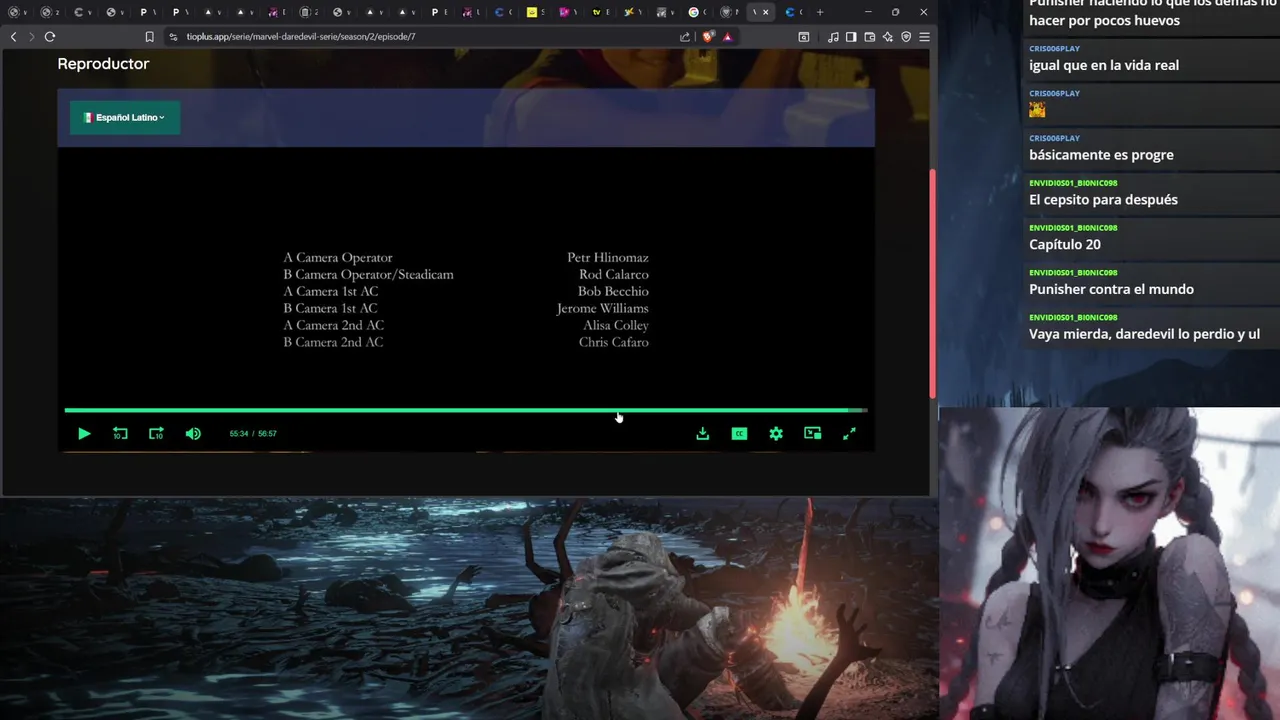Open the player settings gear

[x=776, y=433]
